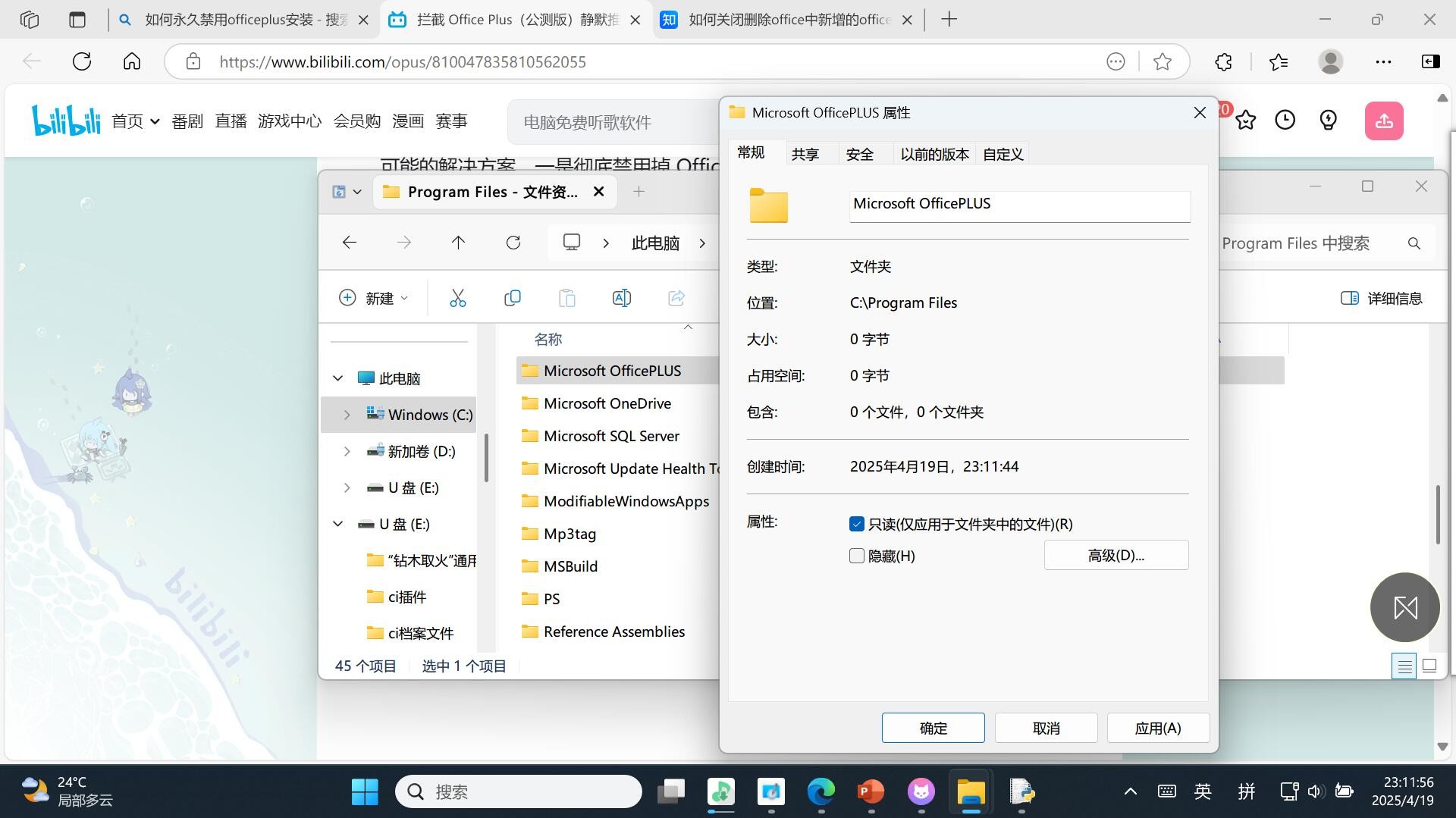Share selected item in File Explorer

(x=676, y=298)
